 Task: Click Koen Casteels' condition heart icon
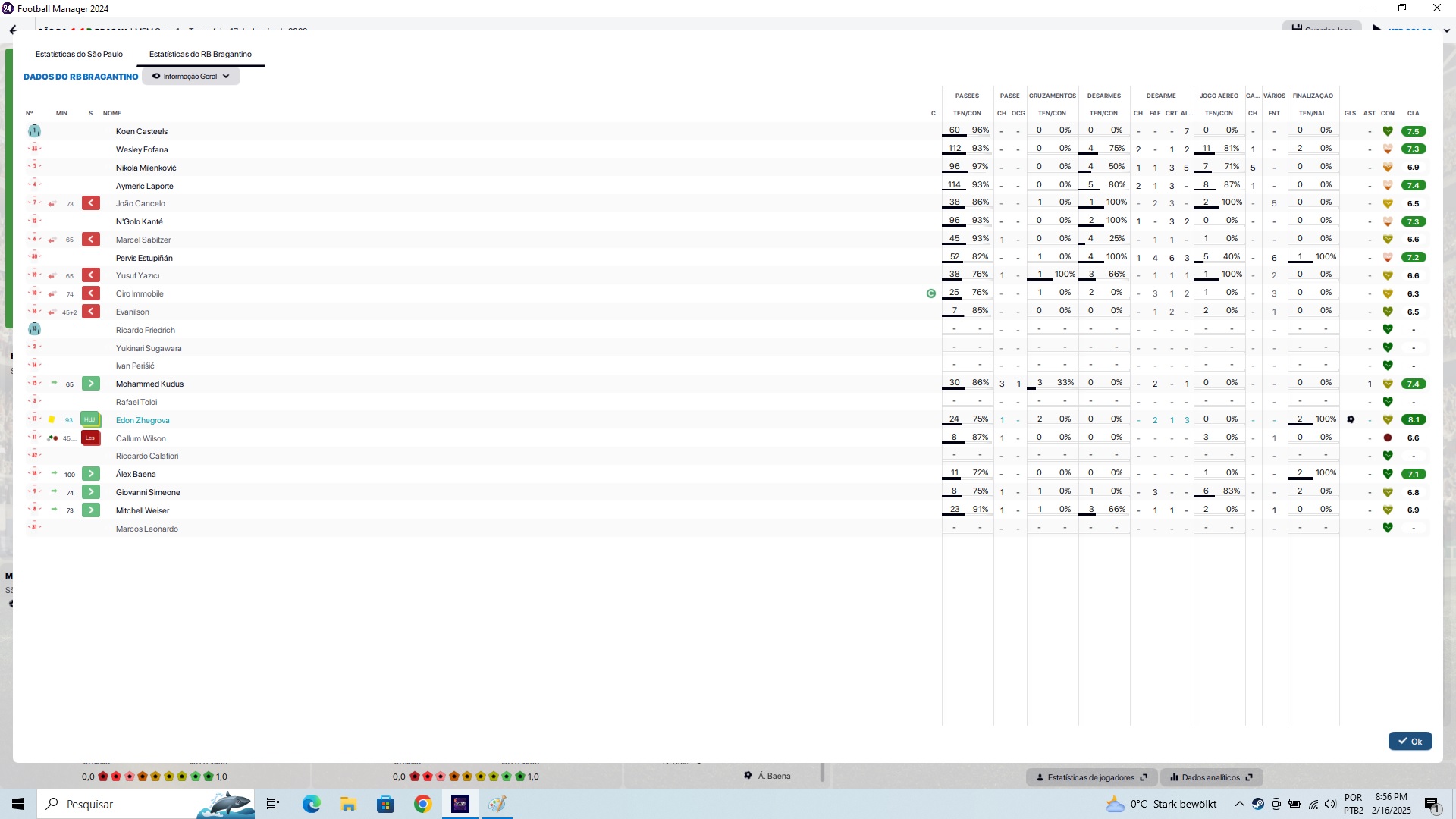[x=1388, y=131]
